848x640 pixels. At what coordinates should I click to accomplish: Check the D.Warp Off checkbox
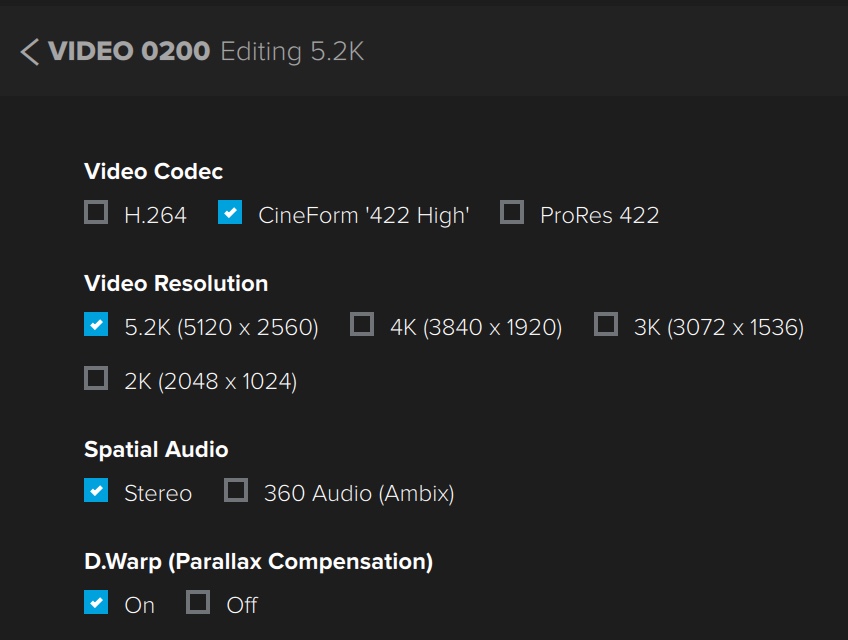coord(198,602)
